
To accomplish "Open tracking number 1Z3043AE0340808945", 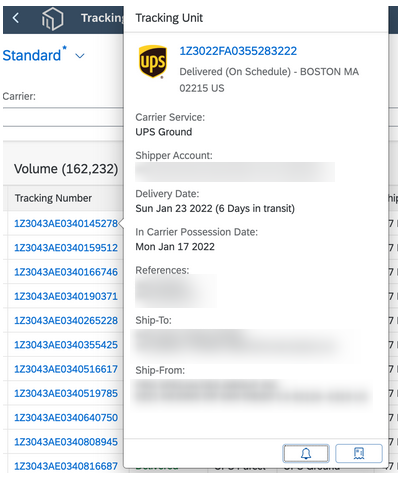I will pyautogui.click(x=66, y=442).
